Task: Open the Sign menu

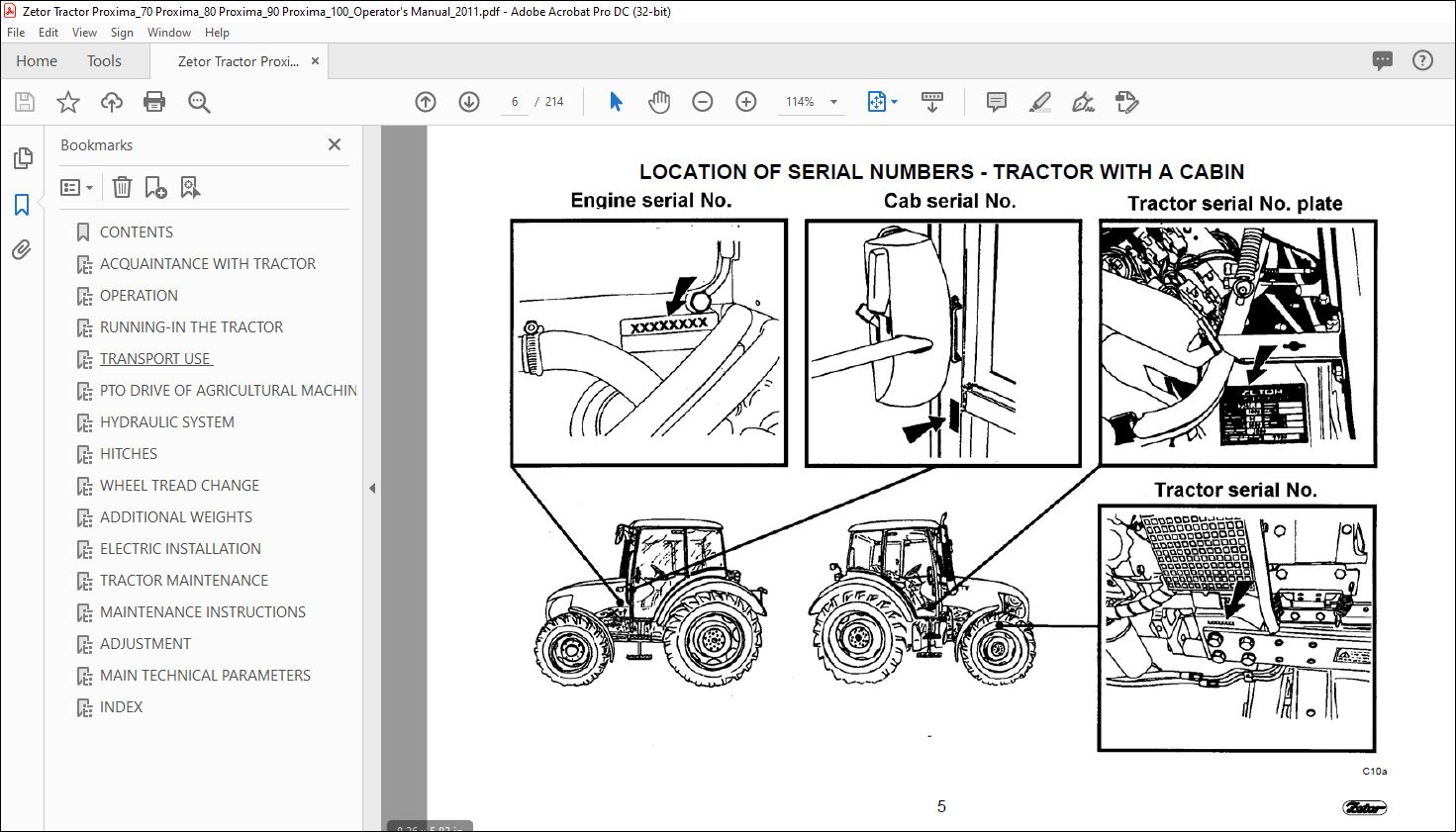Action: click(122, 33)
